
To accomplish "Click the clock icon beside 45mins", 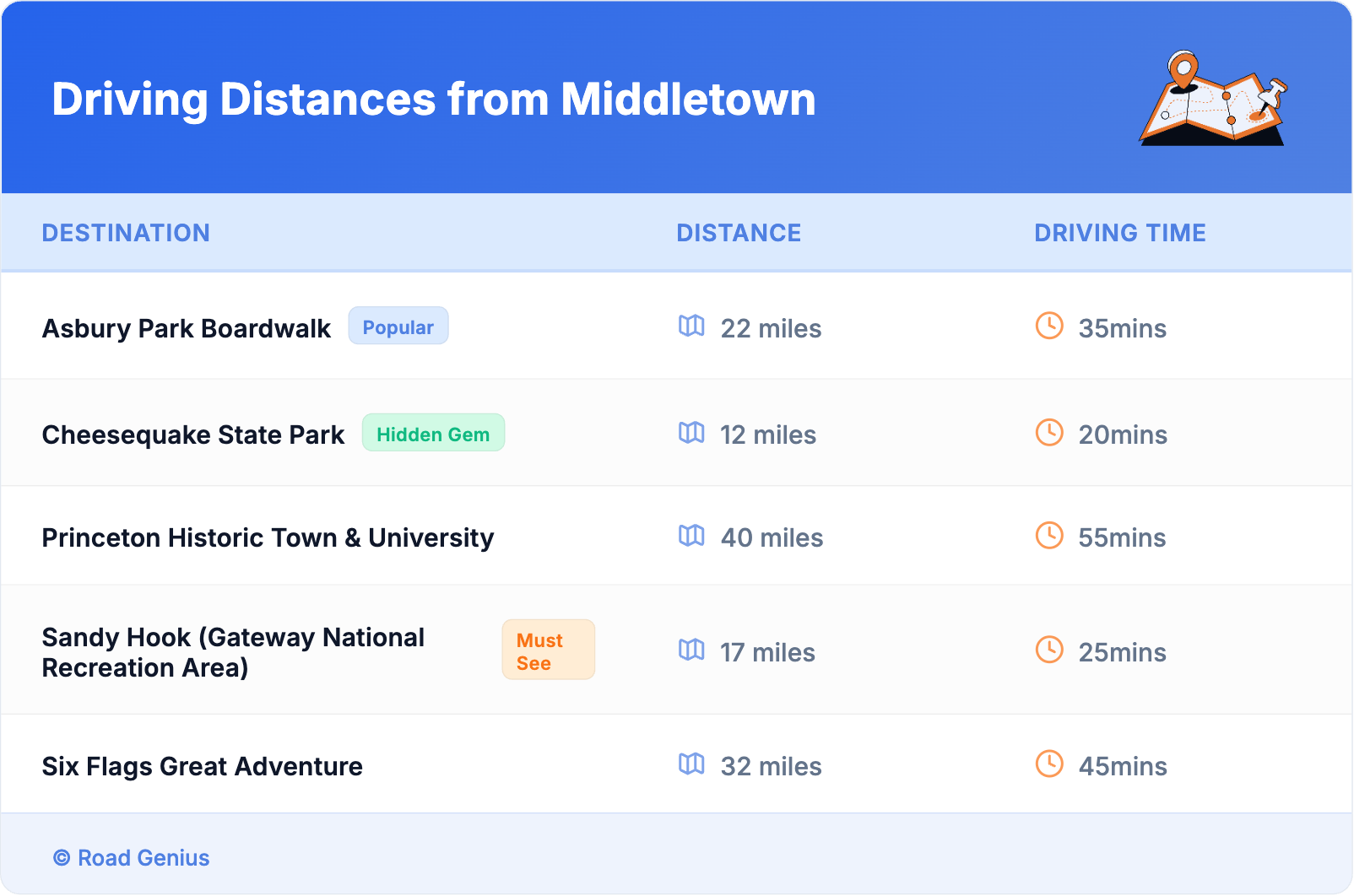I will (x=1049, y=764).
